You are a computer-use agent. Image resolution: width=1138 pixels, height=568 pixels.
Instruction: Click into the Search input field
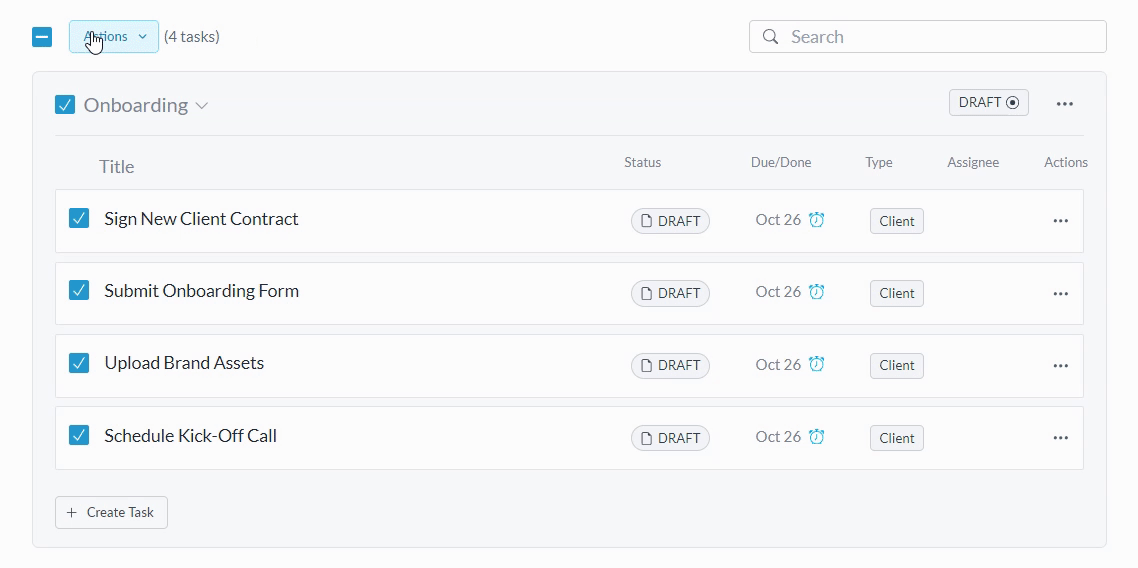click(x=940, y=37)
